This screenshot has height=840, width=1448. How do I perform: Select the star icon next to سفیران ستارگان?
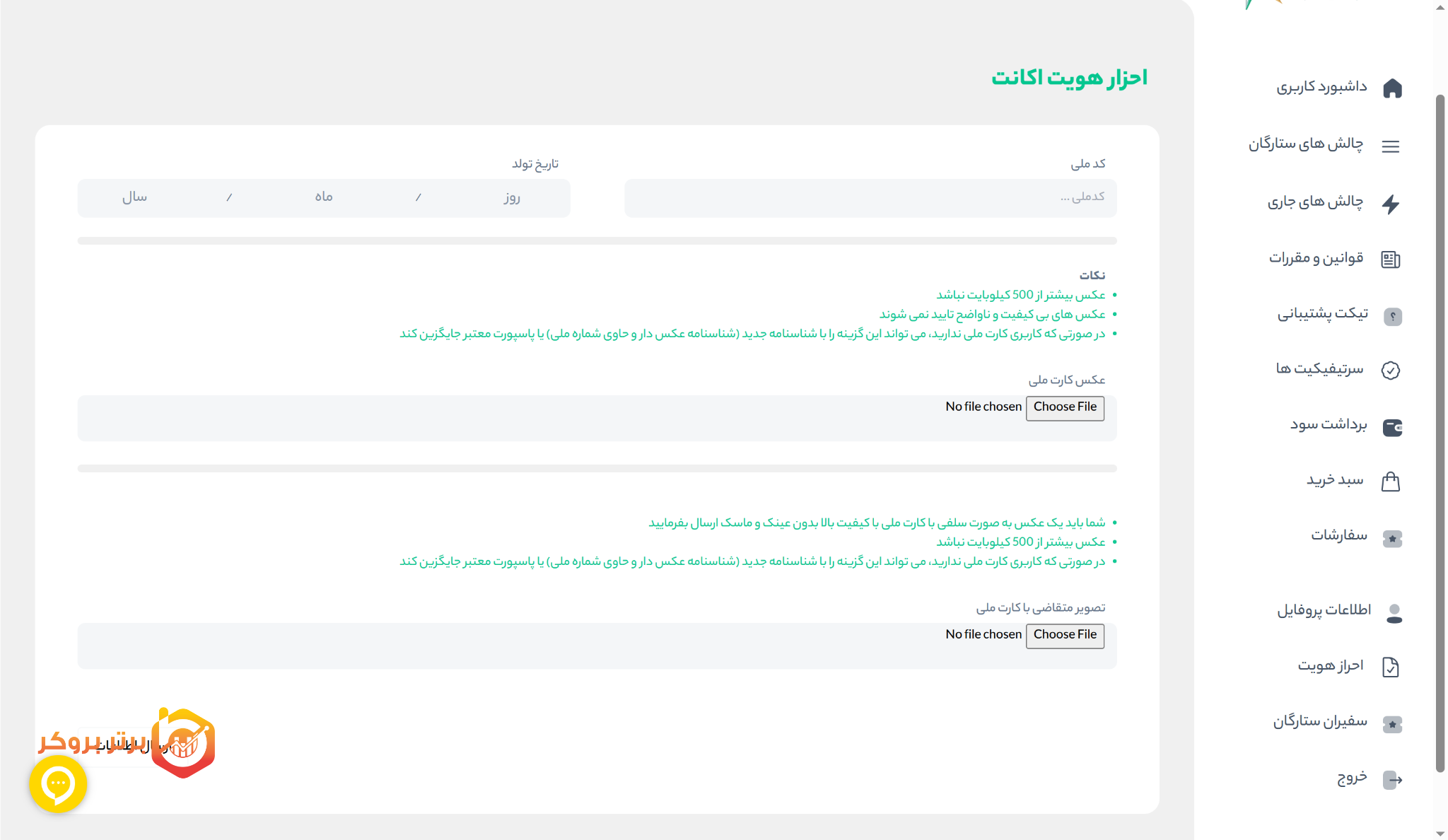(1392, 725)
